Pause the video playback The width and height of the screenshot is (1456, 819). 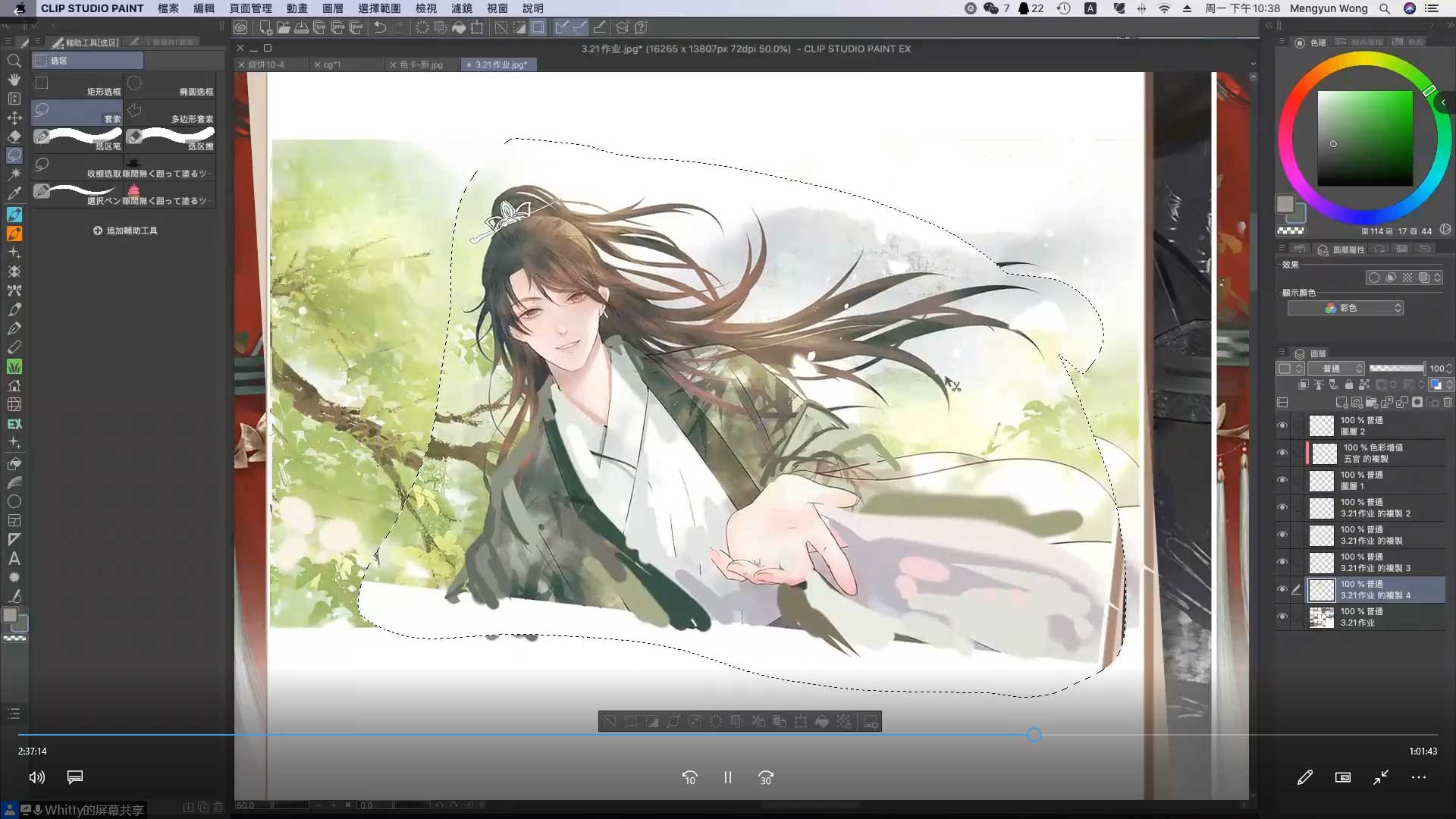pos(727,777)
